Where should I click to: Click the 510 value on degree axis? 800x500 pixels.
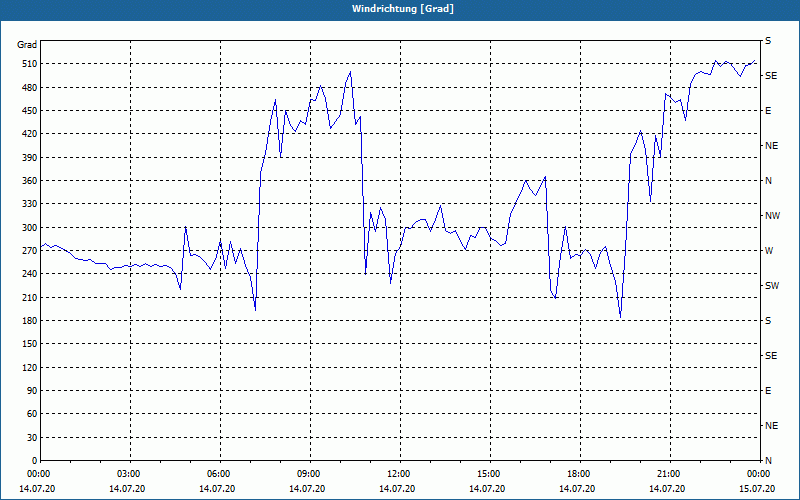click(x=29, y=64)
